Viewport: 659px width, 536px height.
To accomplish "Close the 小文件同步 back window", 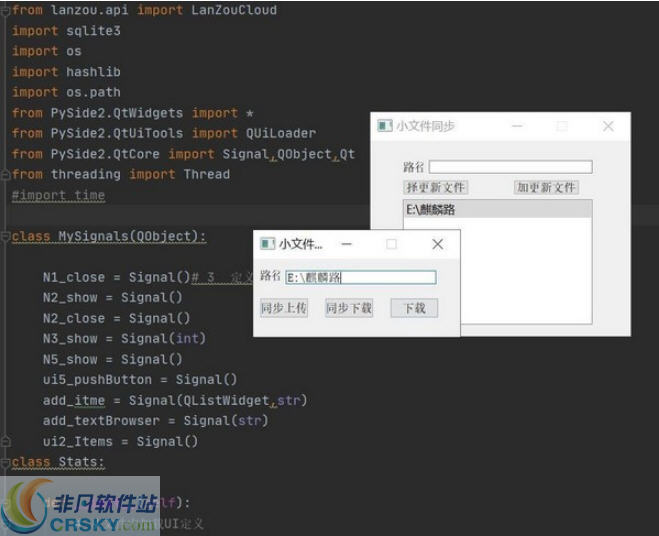I will pyautogui.click(x=608, y=126).
